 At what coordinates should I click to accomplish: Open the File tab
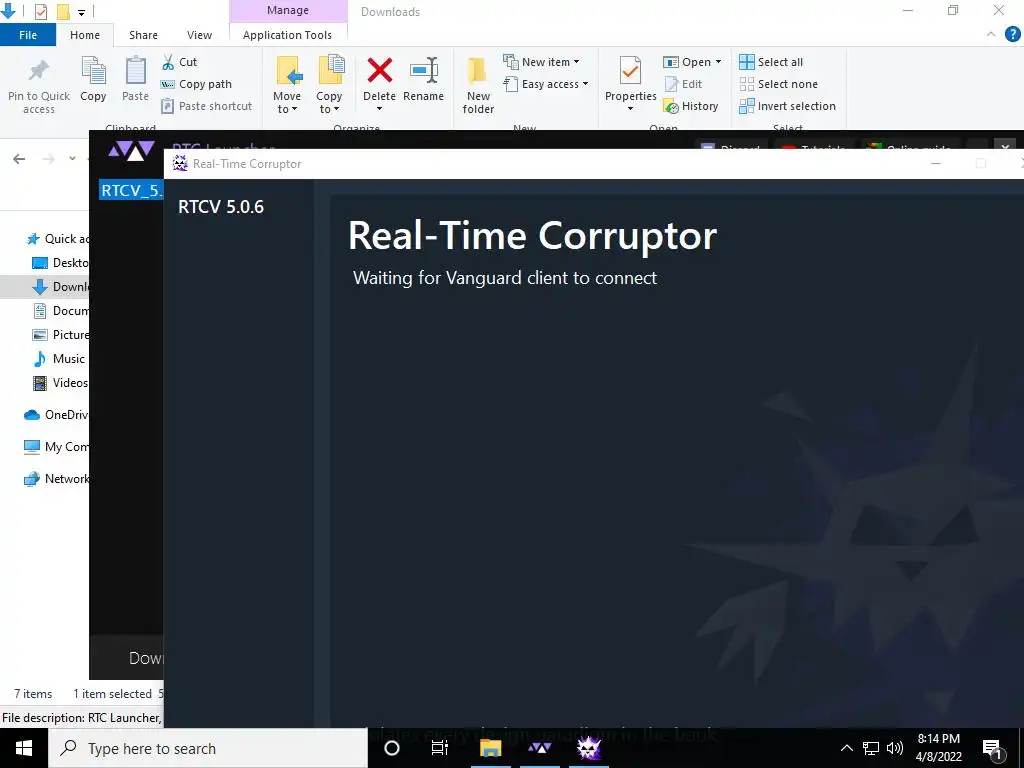click(x=28, y=35)
